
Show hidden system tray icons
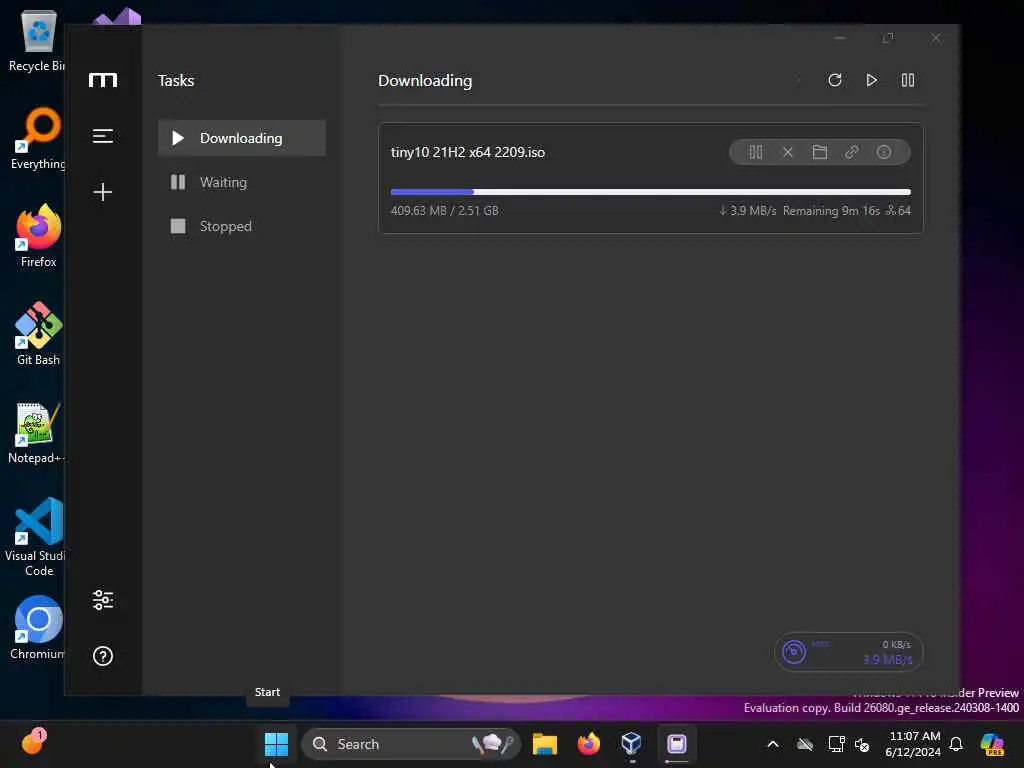coord(773,744)
